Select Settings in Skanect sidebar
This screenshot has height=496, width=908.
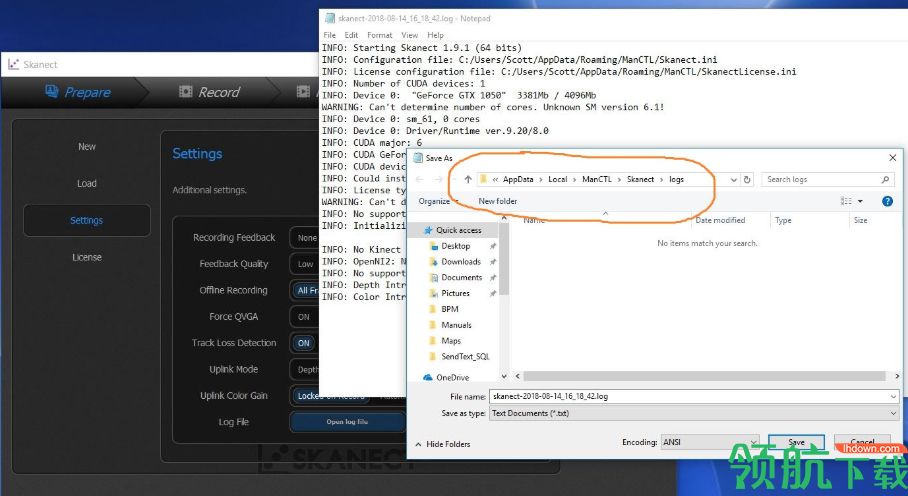tap(87, 221)
